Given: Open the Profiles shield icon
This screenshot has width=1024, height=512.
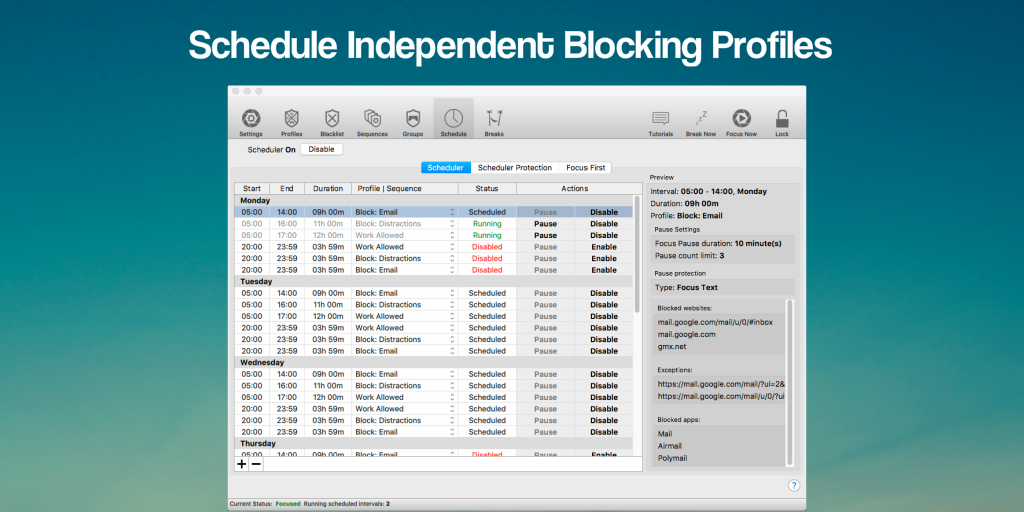Looking at the screenshot, I should (x=291, y=118).
